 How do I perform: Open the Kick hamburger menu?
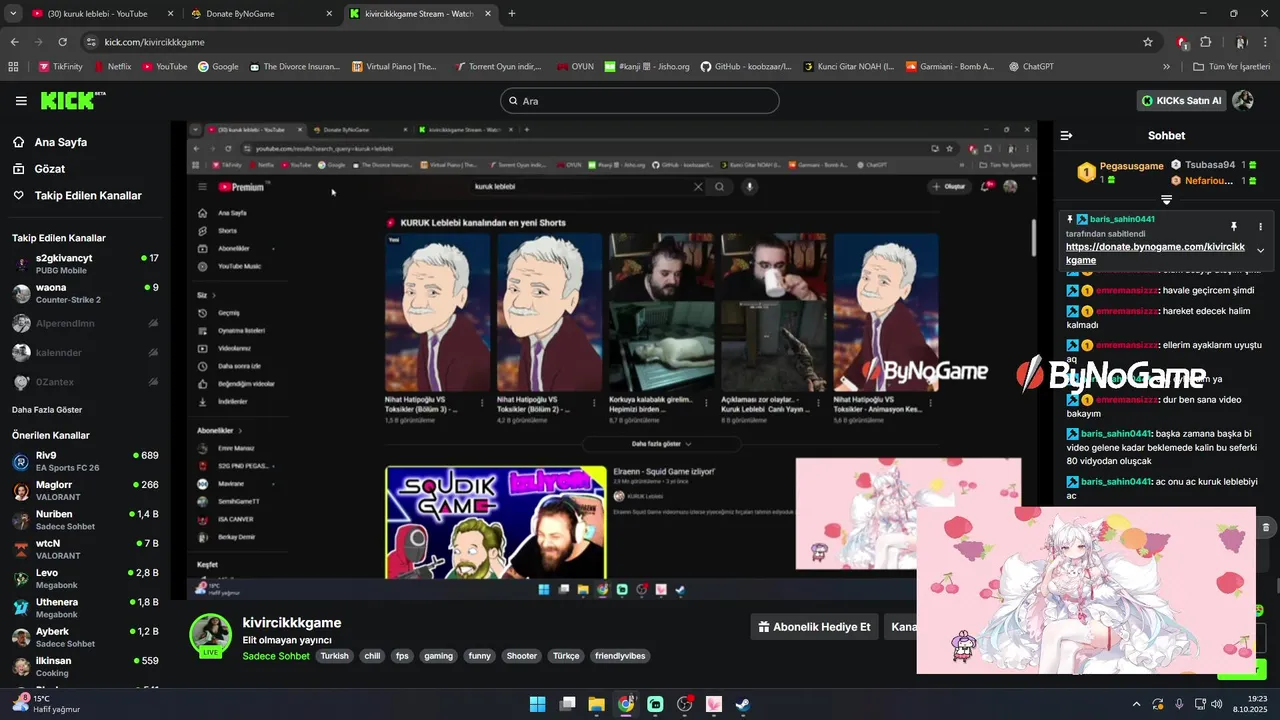click(x=21, y=101)
